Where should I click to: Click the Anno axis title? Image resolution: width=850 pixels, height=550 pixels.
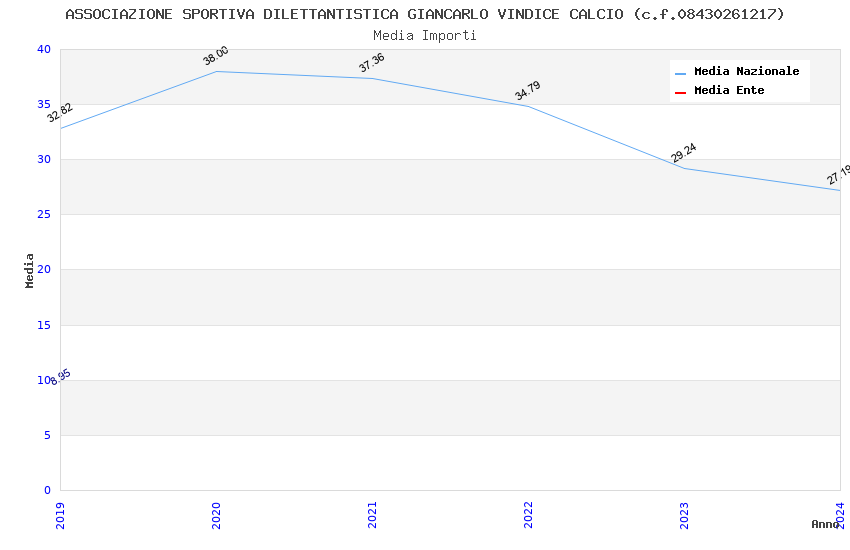[825, 524]
